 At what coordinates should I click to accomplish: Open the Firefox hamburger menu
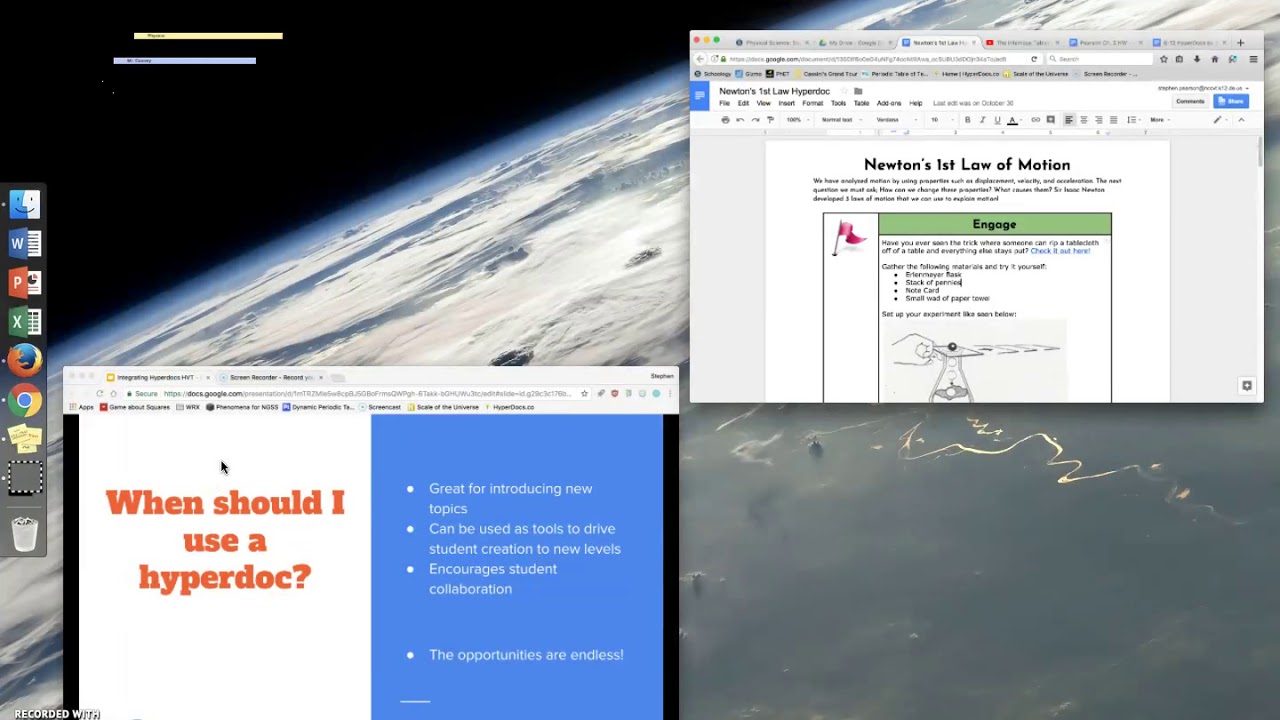click(1253, 59)
